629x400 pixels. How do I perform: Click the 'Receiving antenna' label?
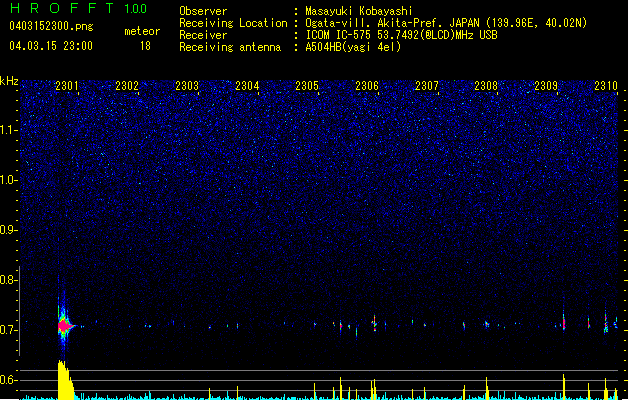tap(230, 47)
